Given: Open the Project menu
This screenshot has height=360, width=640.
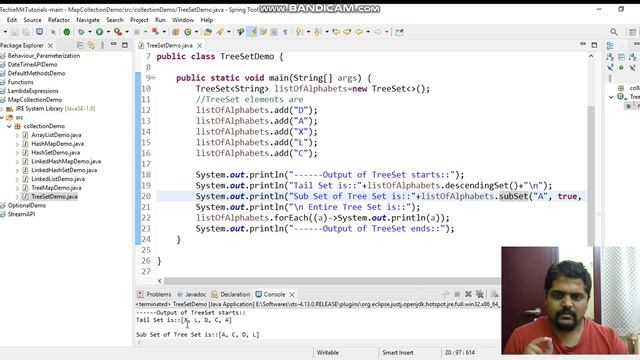Looking at the screenshot, I should tap(139, 20).
